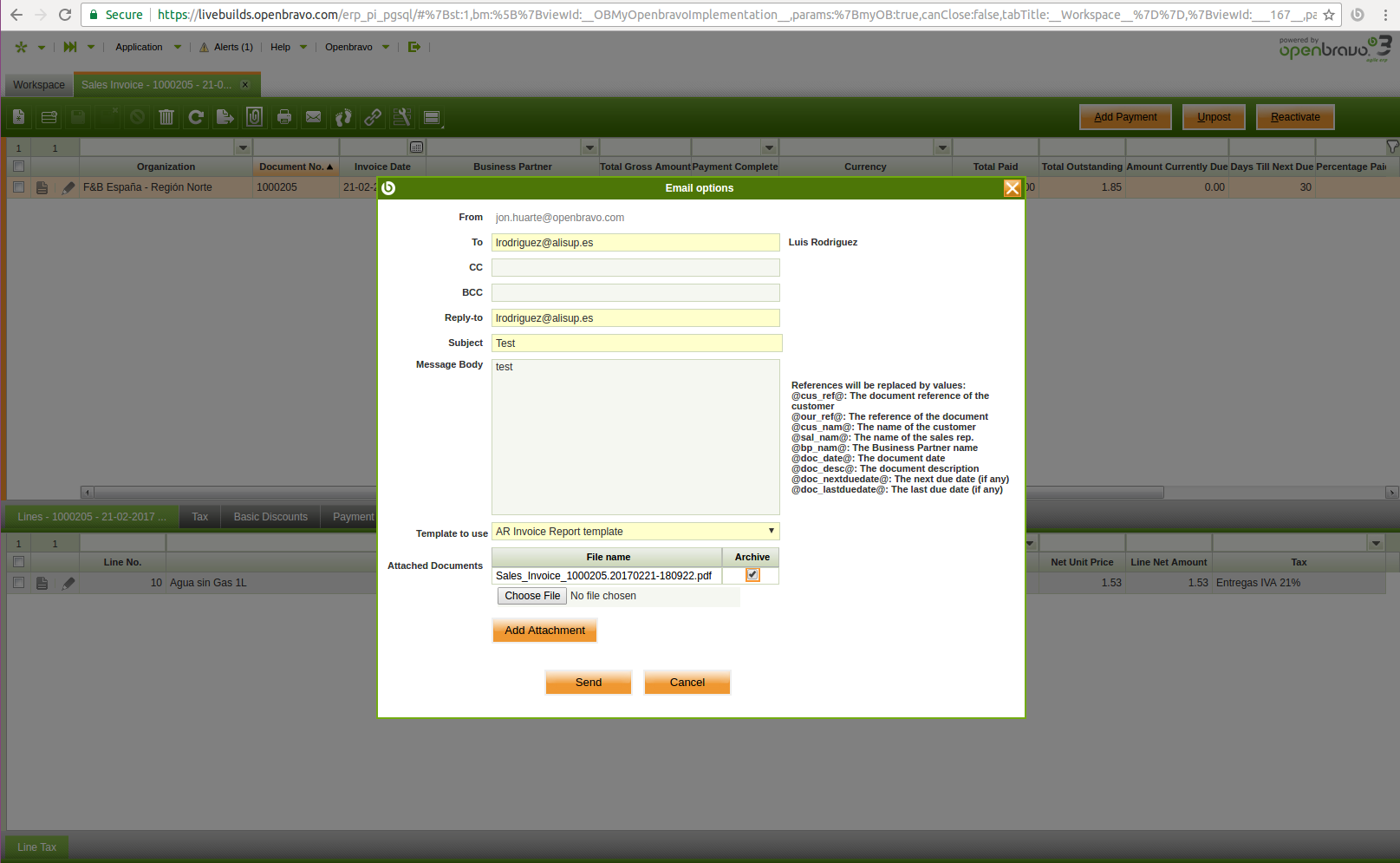1400x863 pixels.
Task: Click the Delete record trash icon
Action: (166, 117)
